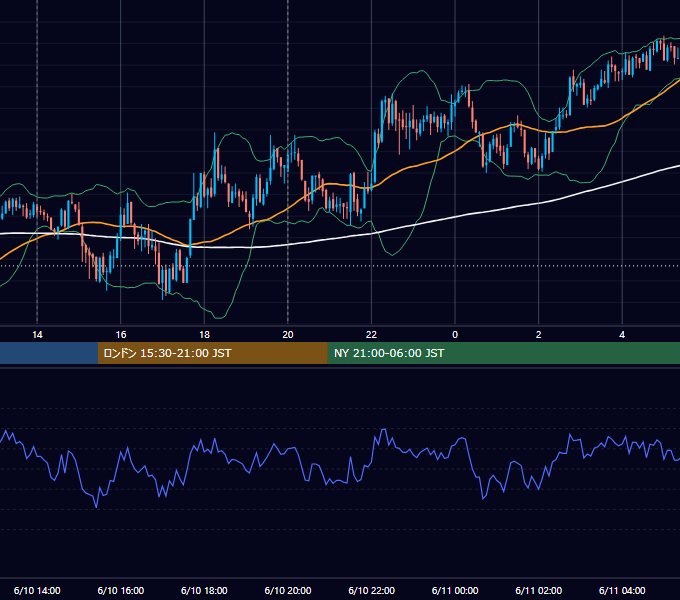Click the 6/11 04:00 label on the indicator axis
The width and height of the screenshot is (680, 600).
point(622,590)
